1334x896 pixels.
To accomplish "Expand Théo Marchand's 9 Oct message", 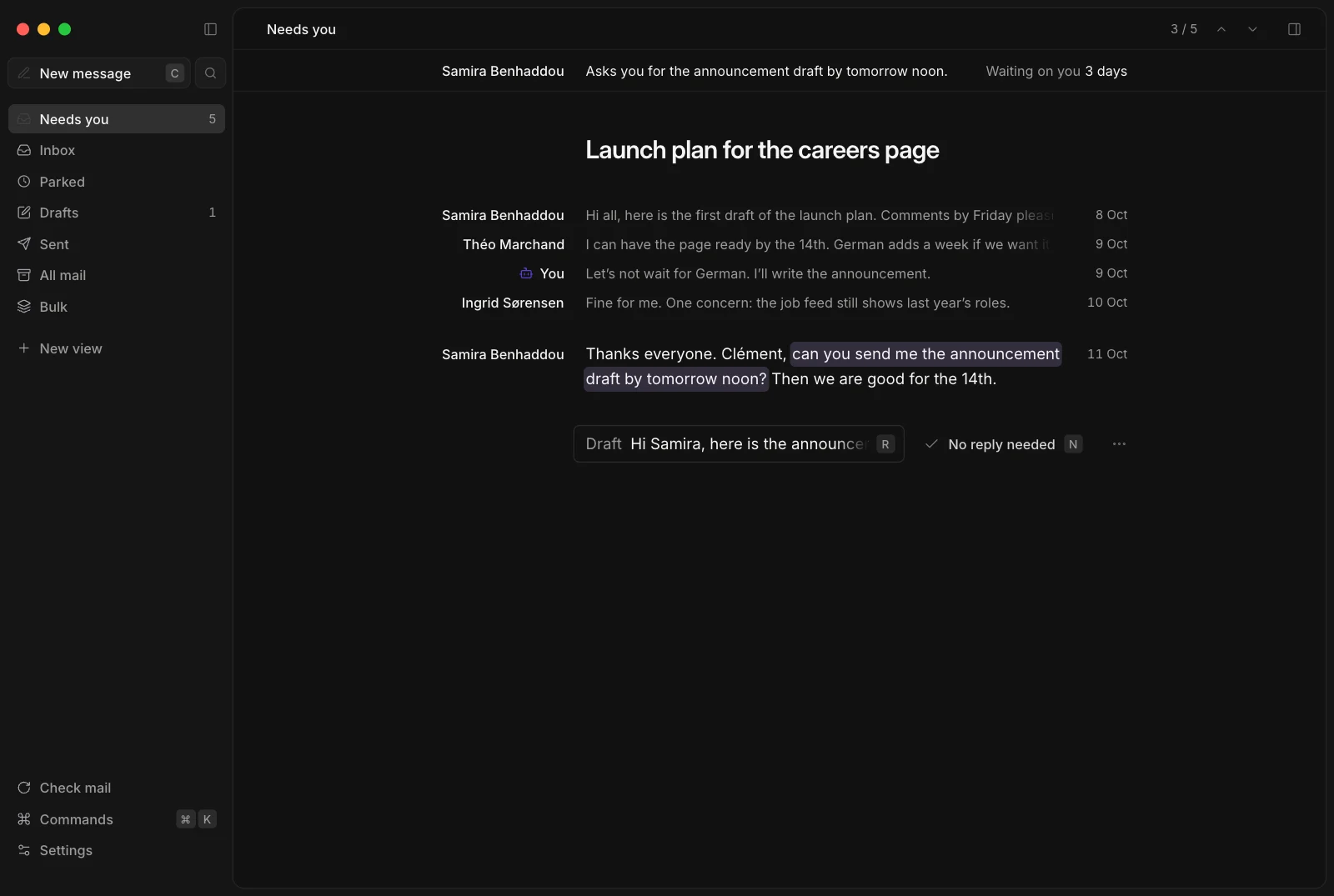I will click(x=784, y=244).
